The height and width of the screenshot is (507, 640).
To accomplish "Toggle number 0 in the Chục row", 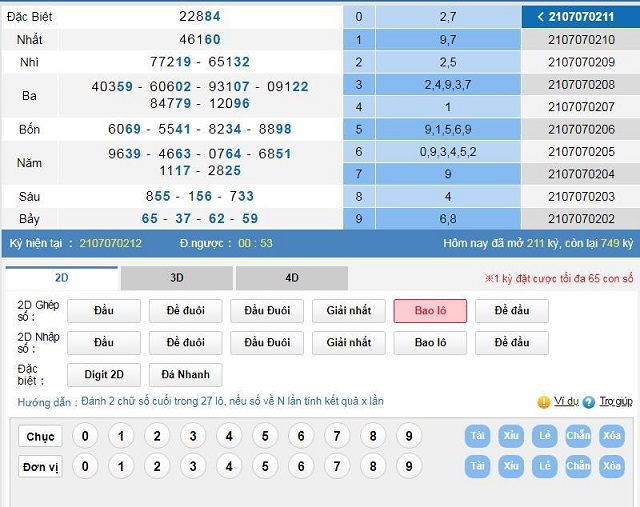I will (85, 436).
